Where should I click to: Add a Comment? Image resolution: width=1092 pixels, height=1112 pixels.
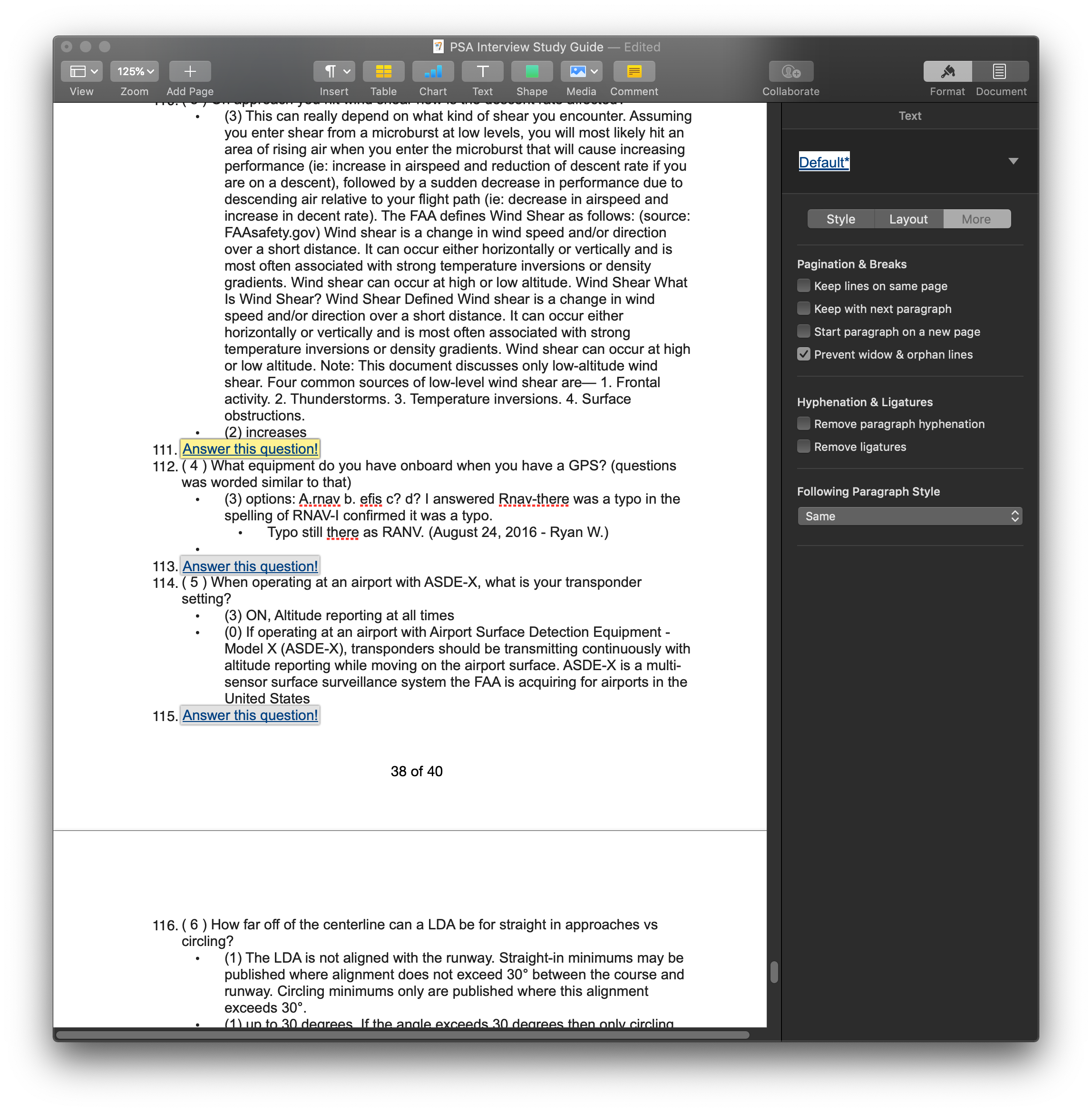[634, 71]
